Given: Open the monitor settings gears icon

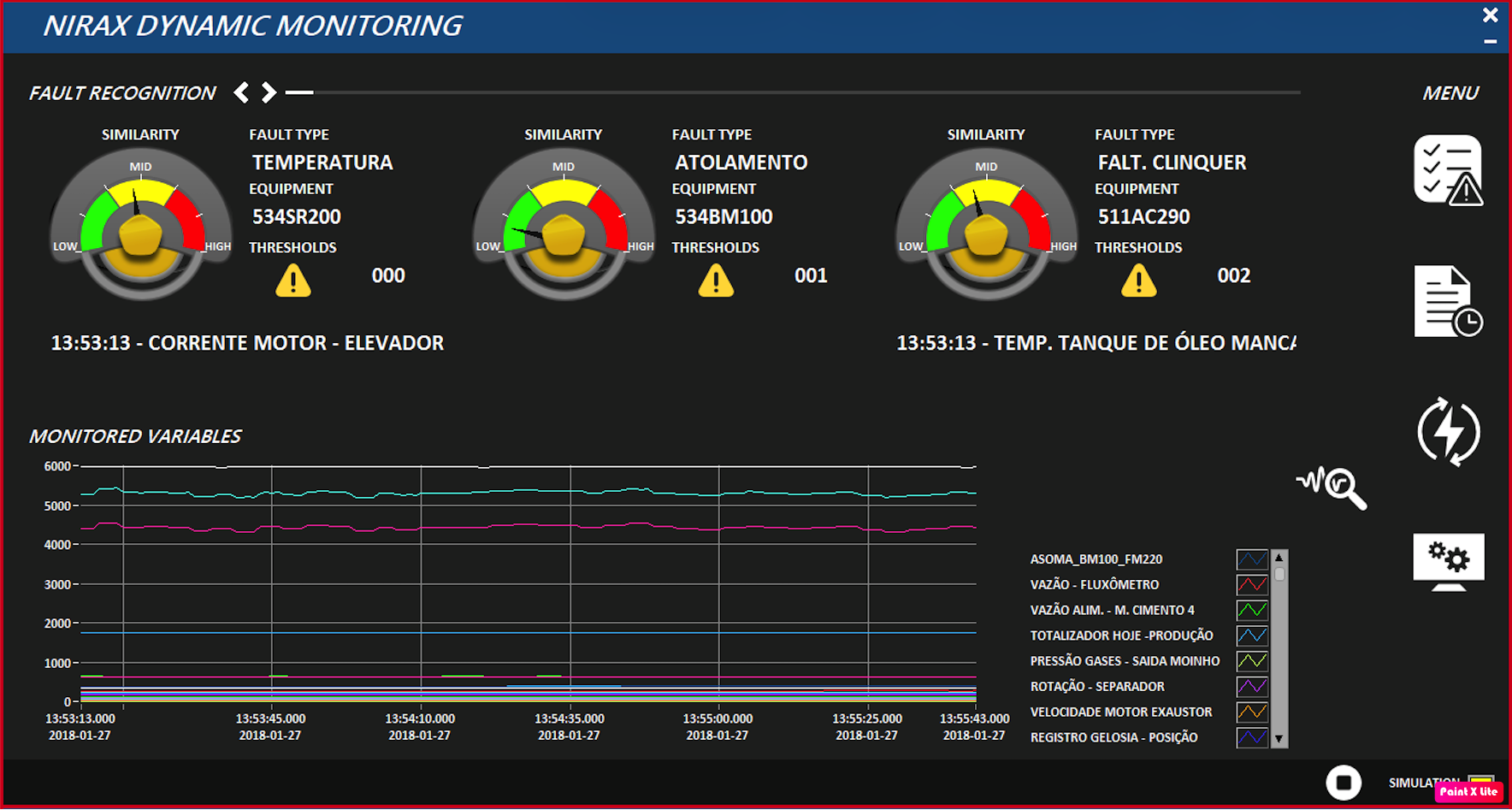Looking at the screenshot, I should (x=1448, y=561).
